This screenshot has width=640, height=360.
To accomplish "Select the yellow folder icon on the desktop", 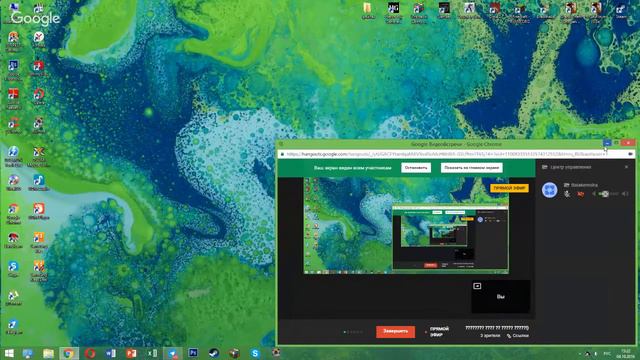I will (x=367, y=11).
